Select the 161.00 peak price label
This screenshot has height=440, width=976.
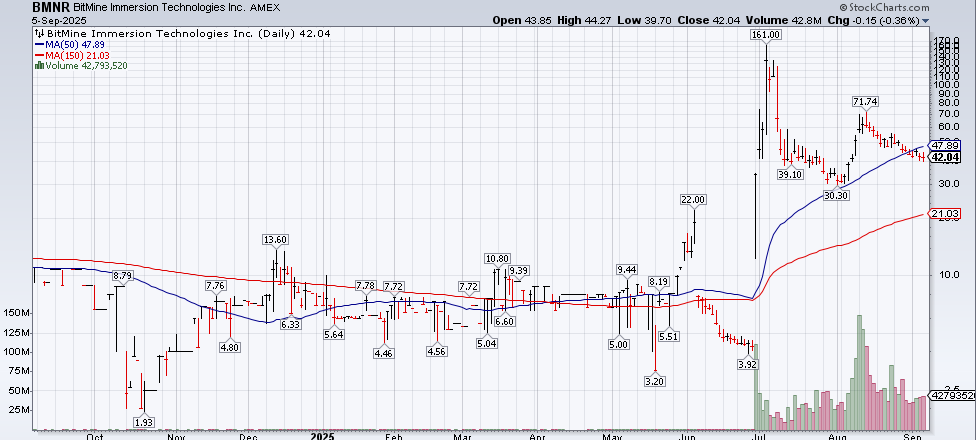(x=764, y=35)
